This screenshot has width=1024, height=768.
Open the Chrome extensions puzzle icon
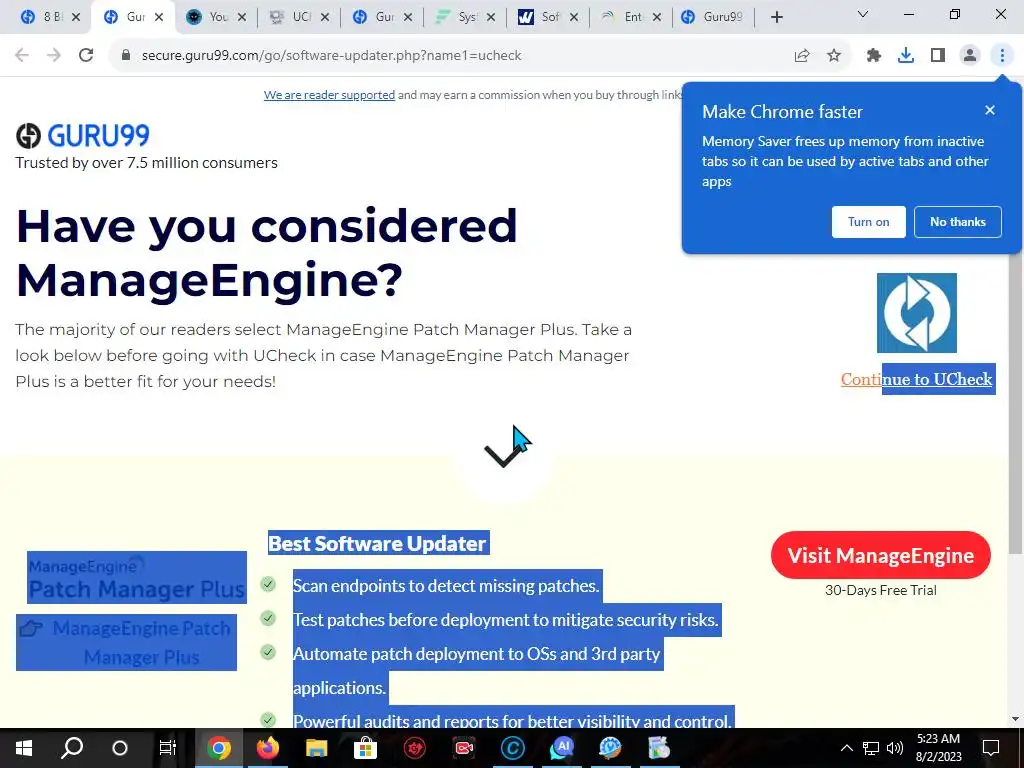874,56
